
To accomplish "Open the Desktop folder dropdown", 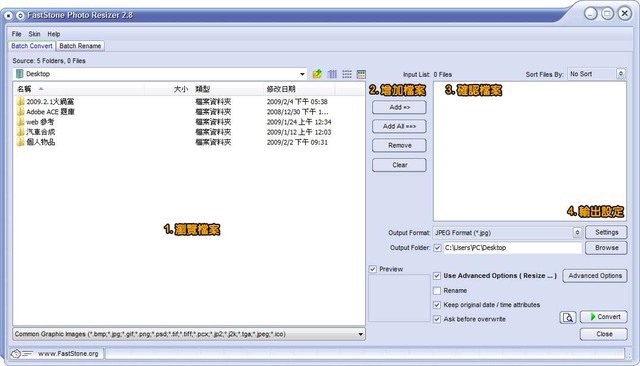I will point(302,74).
